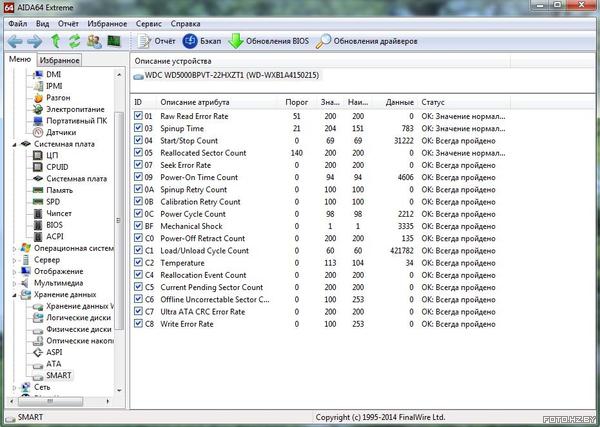Image resolution: width=600 pixels, height=427 pixels.
Task: Click tree vertical scrollbar down arrow
Action: click(x=119, y=390)
